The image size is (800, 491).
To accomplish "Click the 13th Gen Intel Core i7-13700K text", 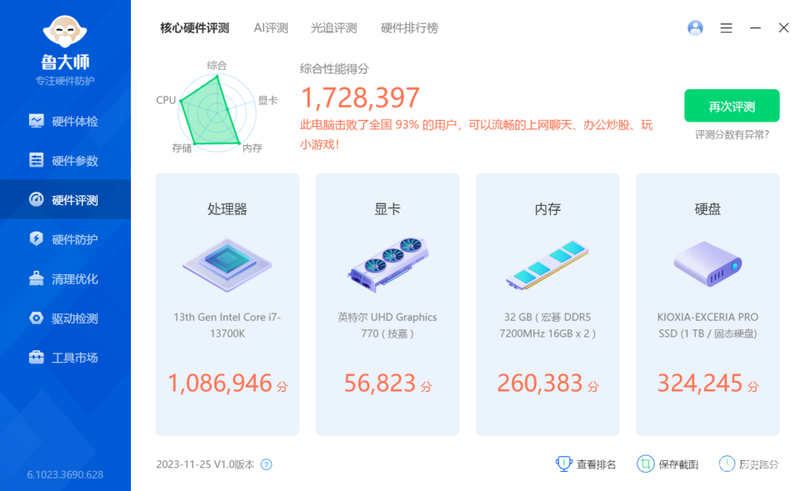I will 227,325.
